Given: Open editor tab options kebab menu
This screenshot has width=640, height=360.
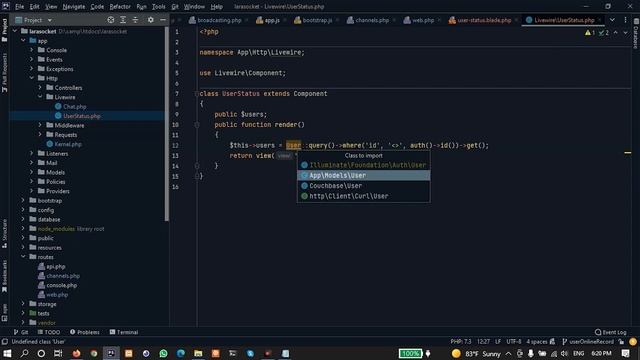Looking at the screenshot, I should coord(625,20).
